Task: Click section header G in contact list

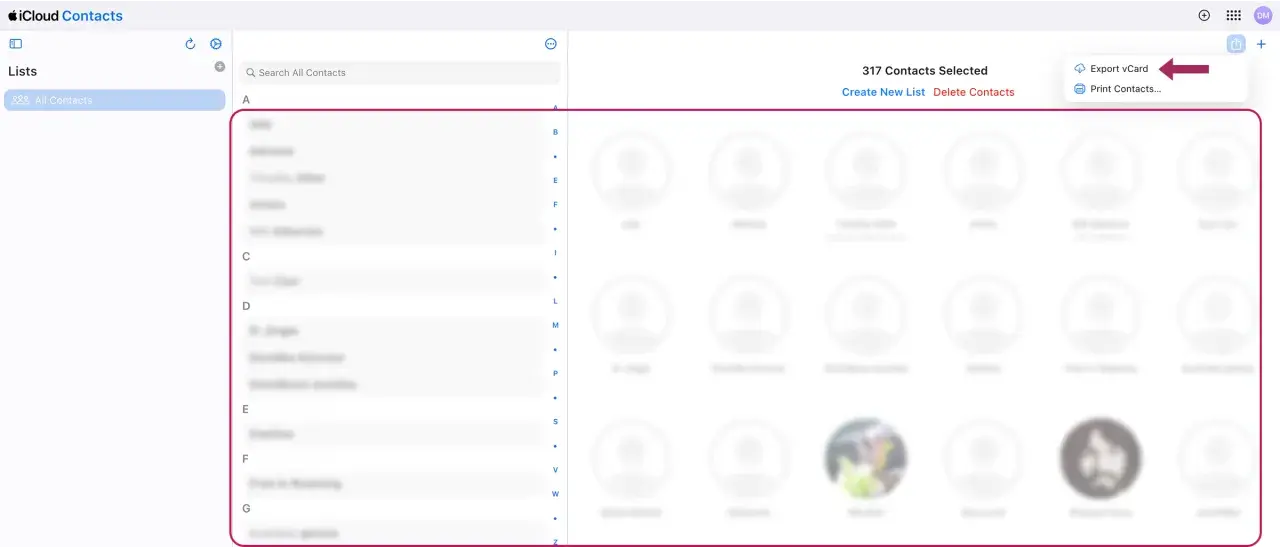Action: click(246, 508)
